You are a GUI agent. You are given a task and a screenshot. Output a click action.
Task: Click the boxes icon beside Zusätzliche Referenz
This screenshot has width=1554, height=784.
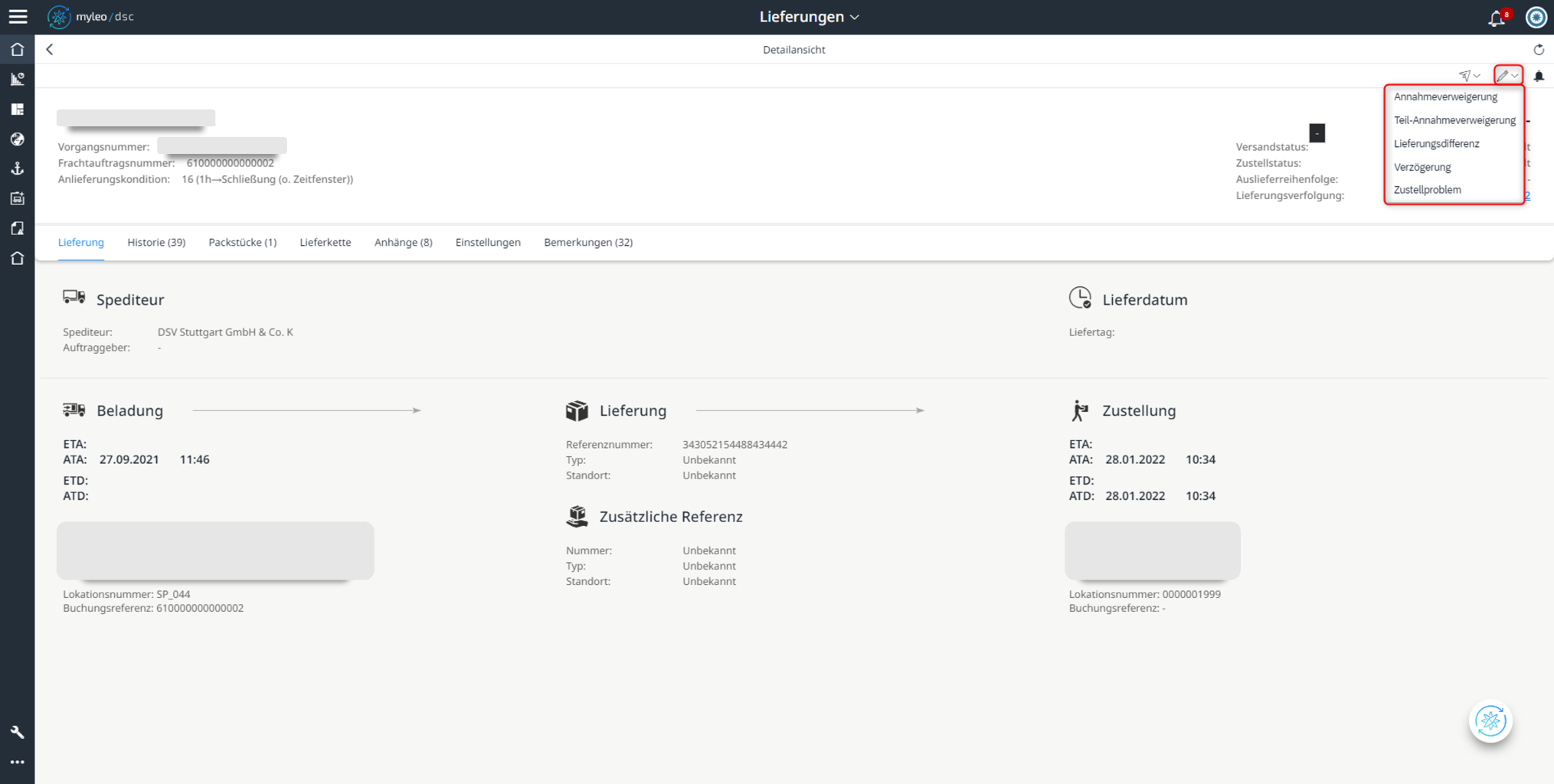[x=577, y=517]
